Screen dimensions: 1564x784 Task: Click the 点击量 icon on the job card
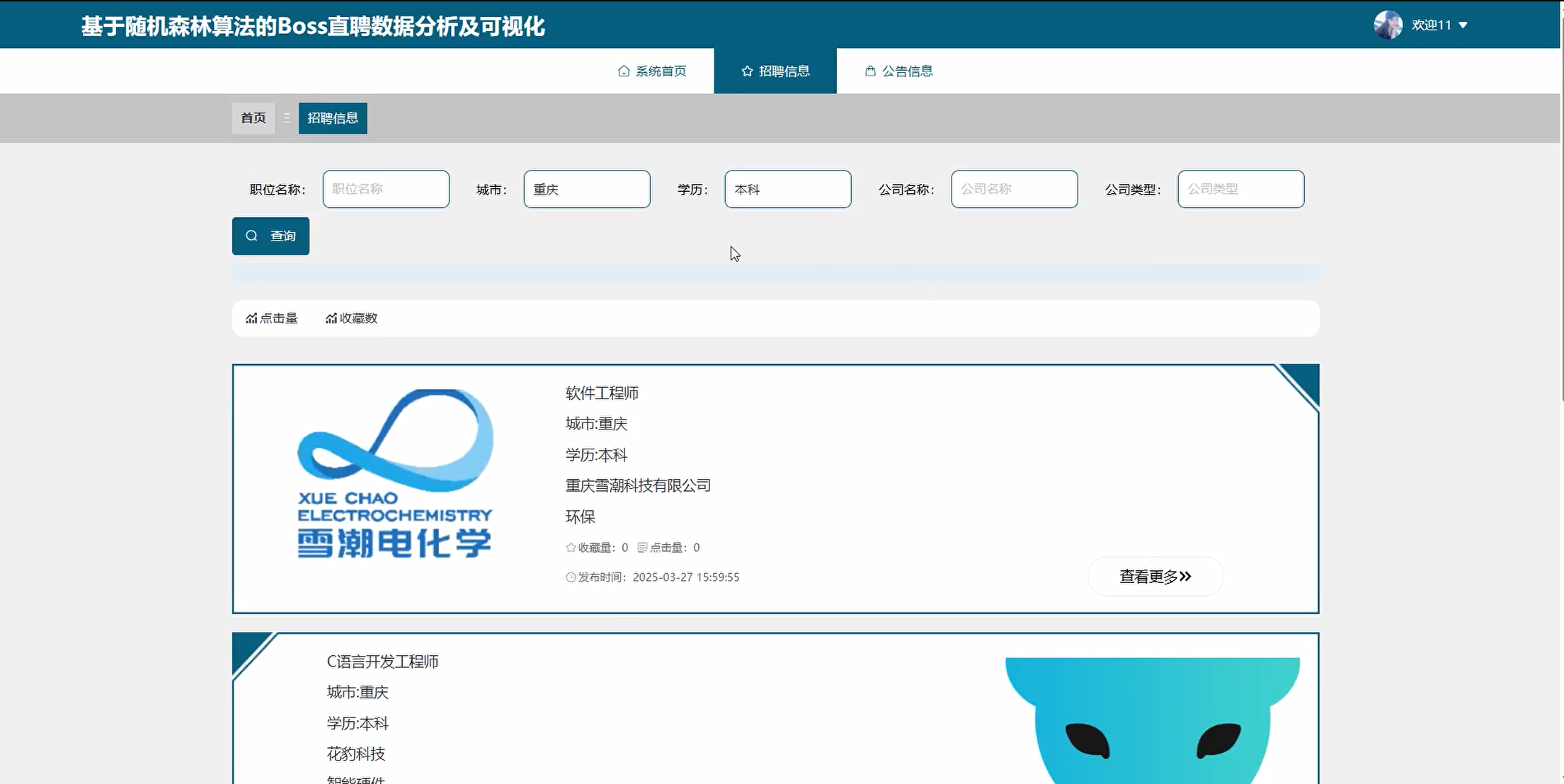pyautogui.click(x=641, y=547)
